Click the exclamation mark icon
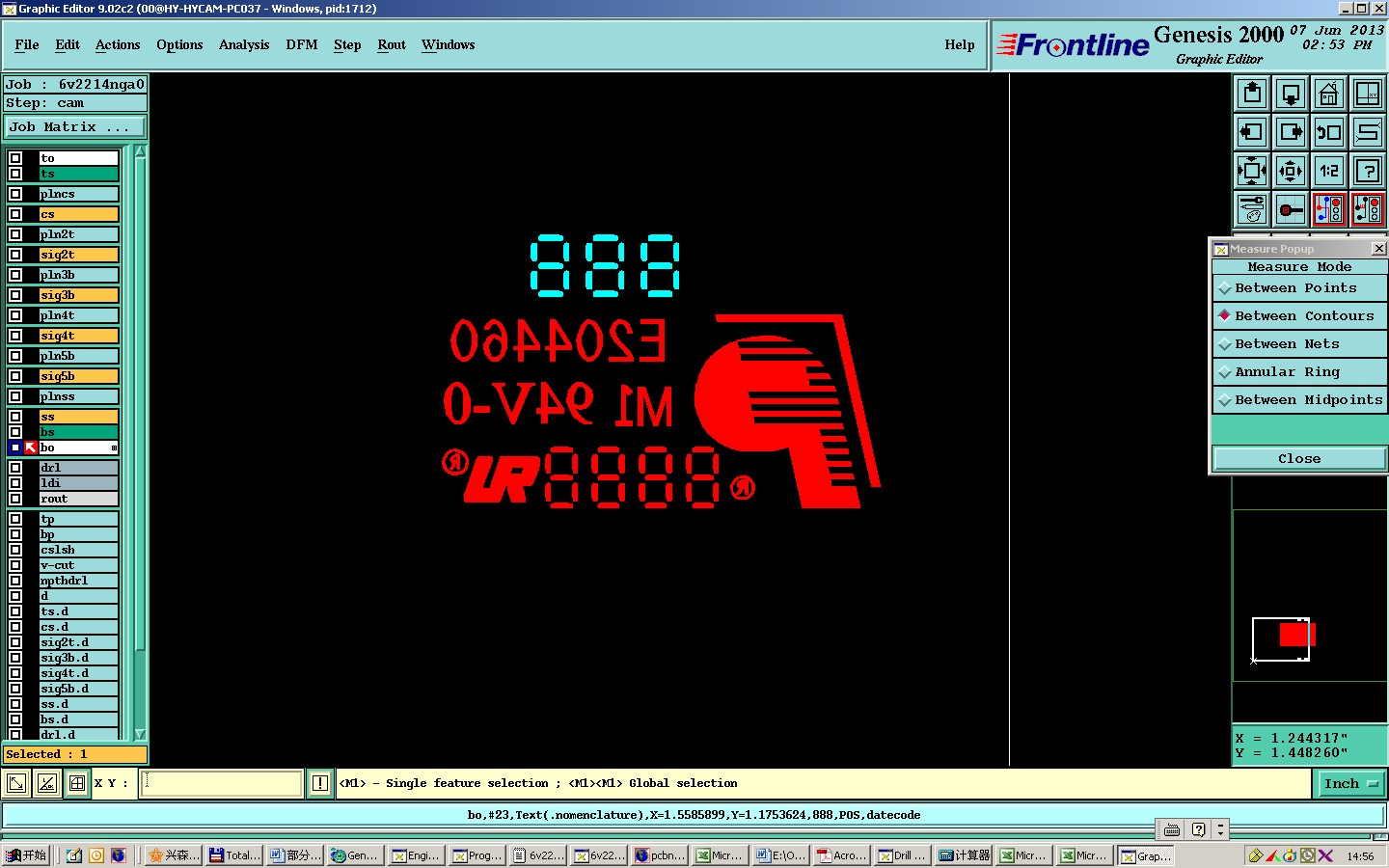Image resolution: width=1389 pixels, height=868 pixels. coord(320,783)
